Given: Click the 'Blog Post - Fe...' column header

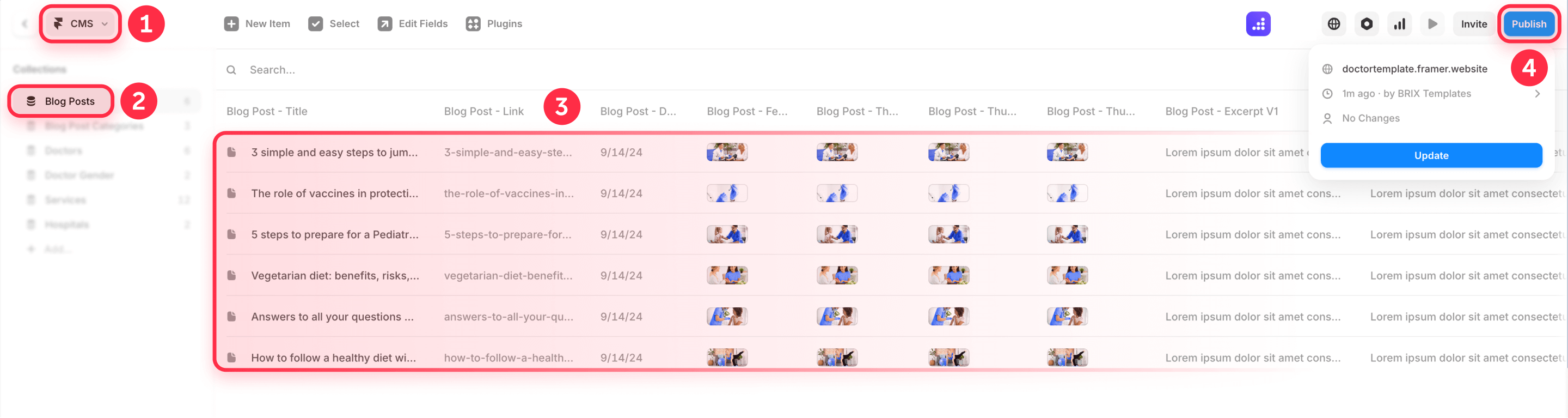Looking at the screenshot, I should [x=747, y=112].
